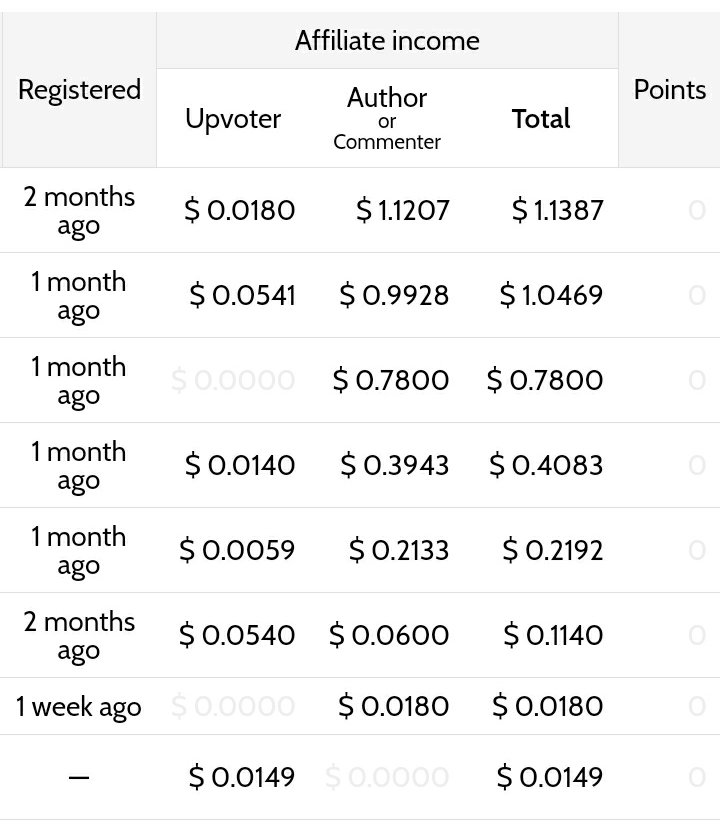
Task: Sort by the Registered column header
Action: pyautogui.click(x=80, y=89)
